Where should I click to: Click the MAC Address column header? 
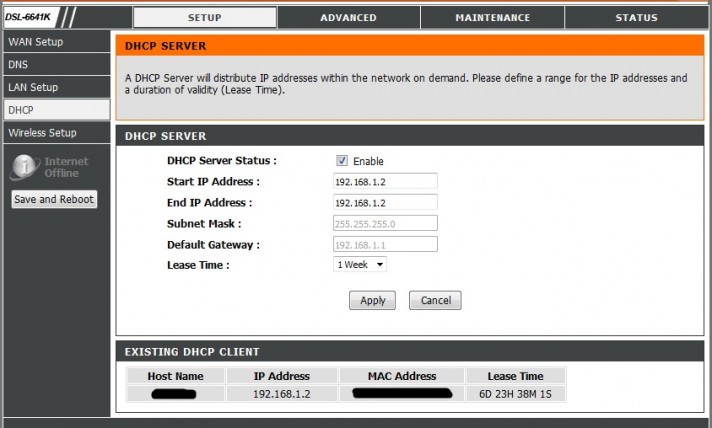pyautogui.click(x=402, y=376)
